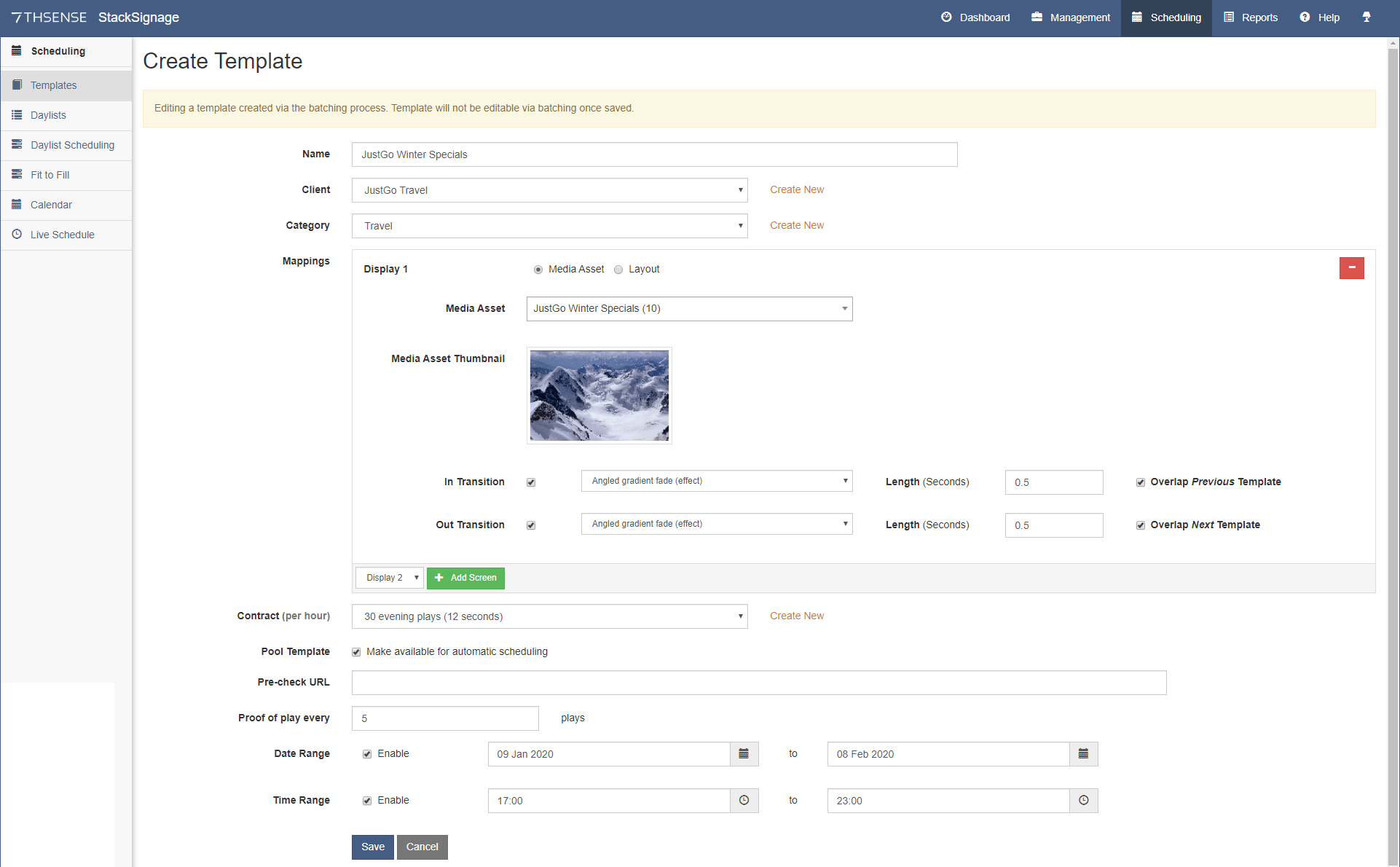This screenshot has height=867, width=1400.
Task: Click the Name input field
Action: click(x=655, y=154)
